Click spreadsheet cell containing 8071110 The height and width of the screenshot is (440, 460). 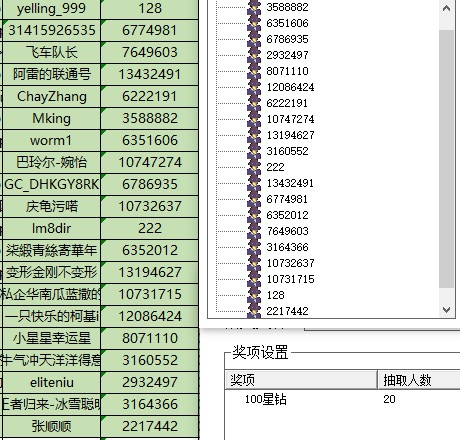click(150, 338)
